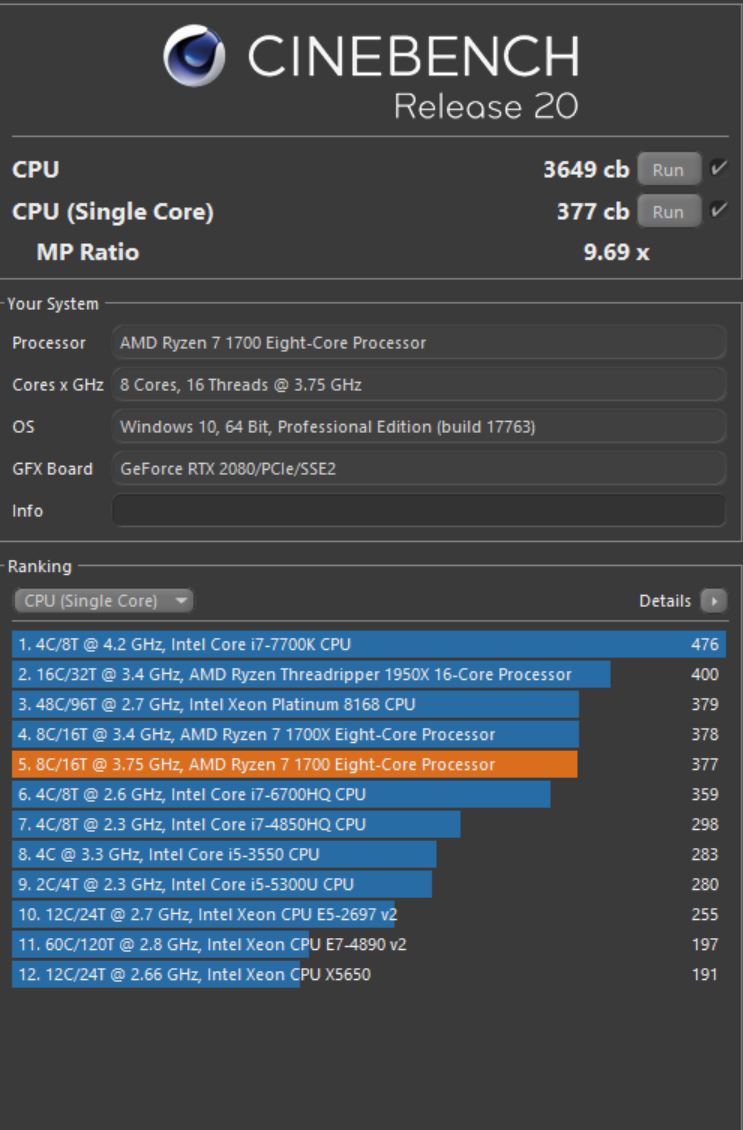Select the Ryzen Threadripper 1950X result bar
The image size is (743, 1130).
pos(300,674)
